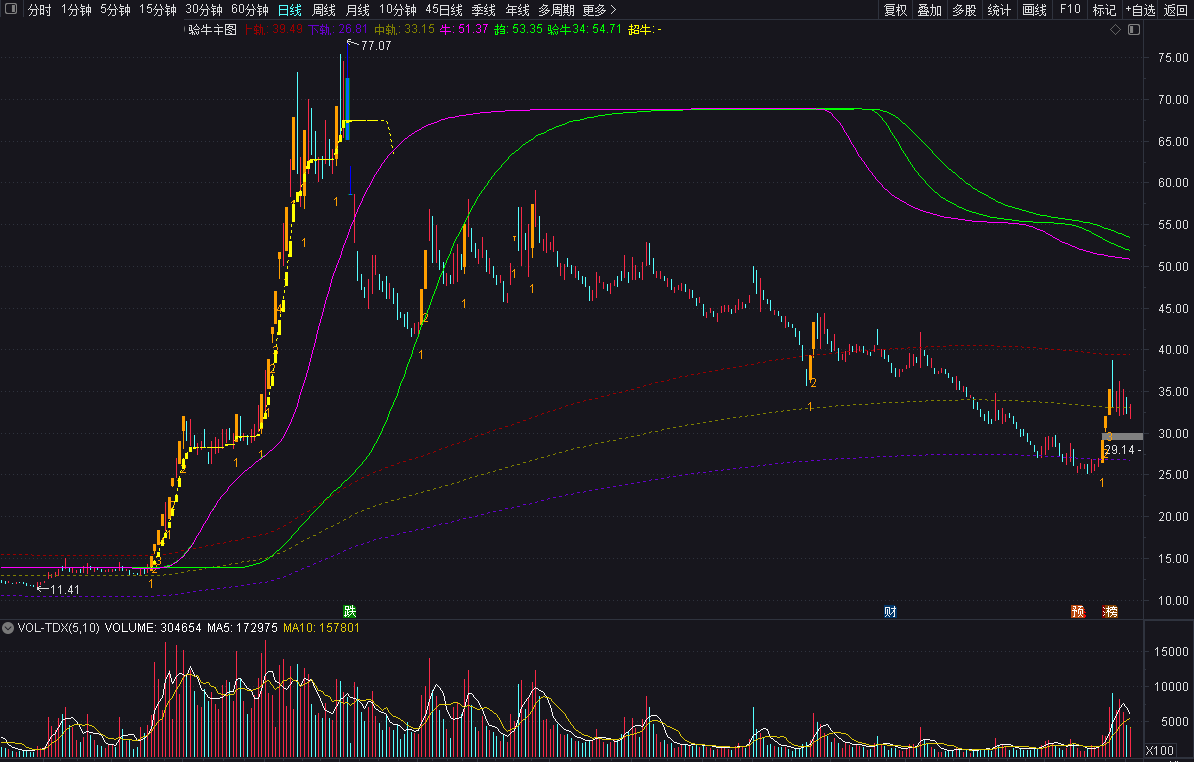Open the F10 company info
1194x762 pixels.
[x=1070, y=10]
